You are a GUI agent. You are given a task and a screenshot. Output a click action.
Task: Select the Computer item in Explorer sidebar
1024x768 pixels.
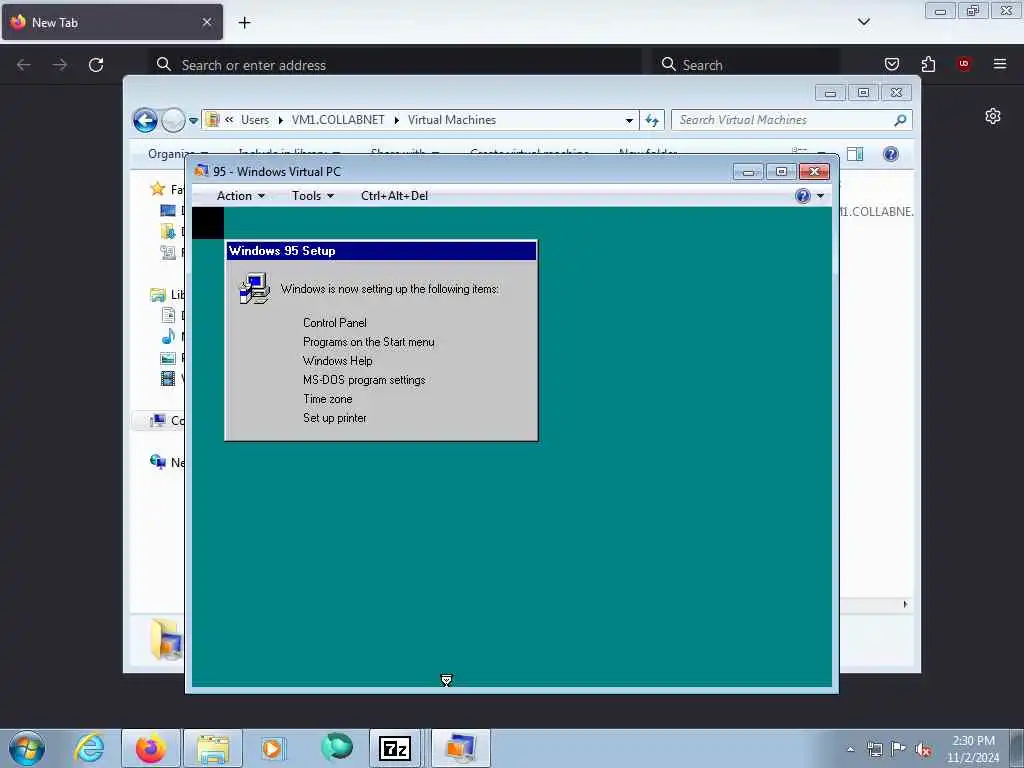(x=158, y=421)
